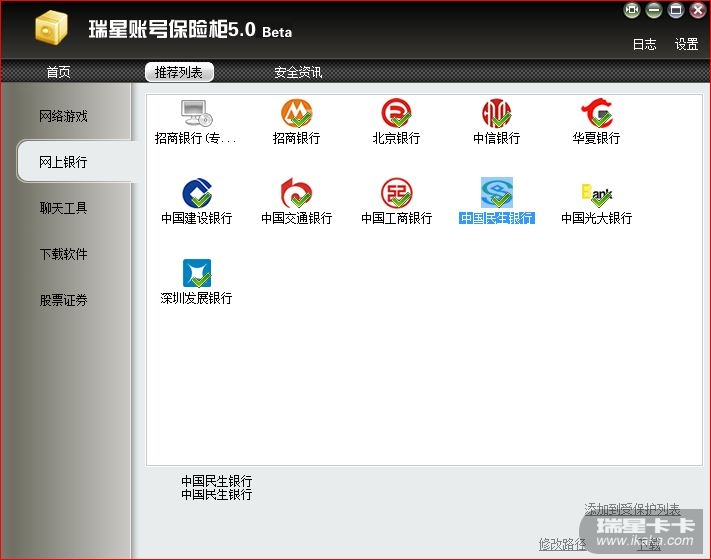Click the 修改路径 link
Screen dimensions: 711x560
tap(562, 544)
